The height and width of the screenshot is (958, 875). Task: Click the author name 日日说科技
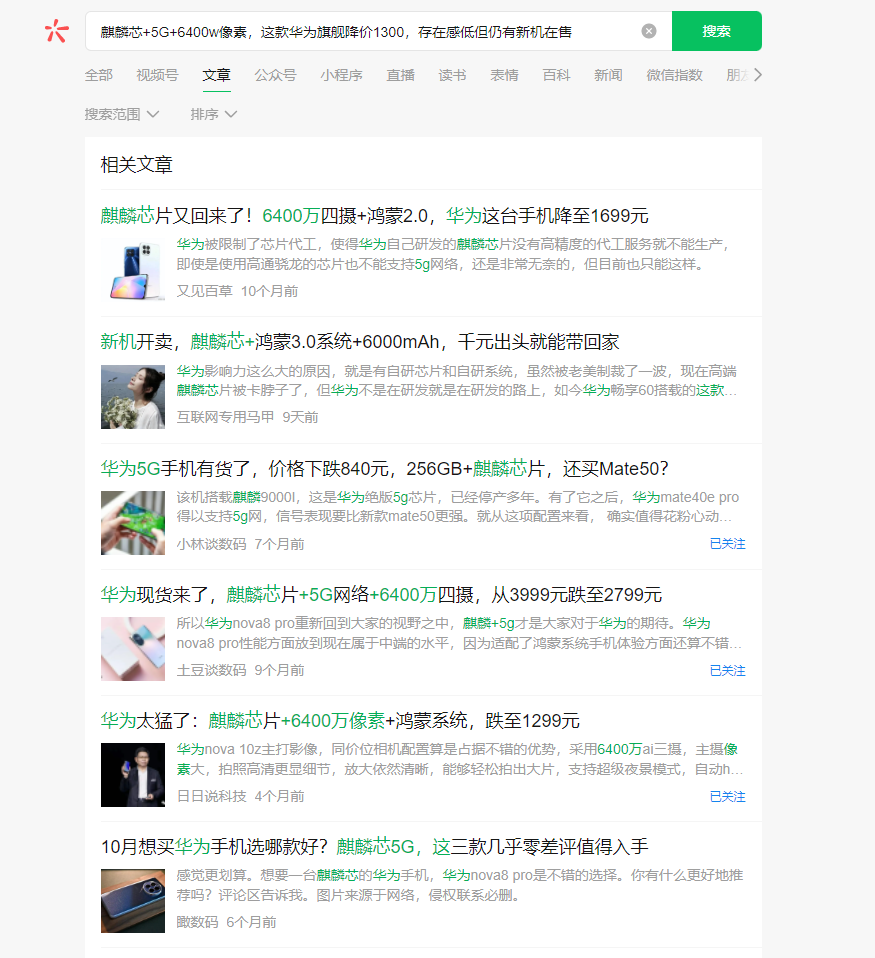coord(211,796)
